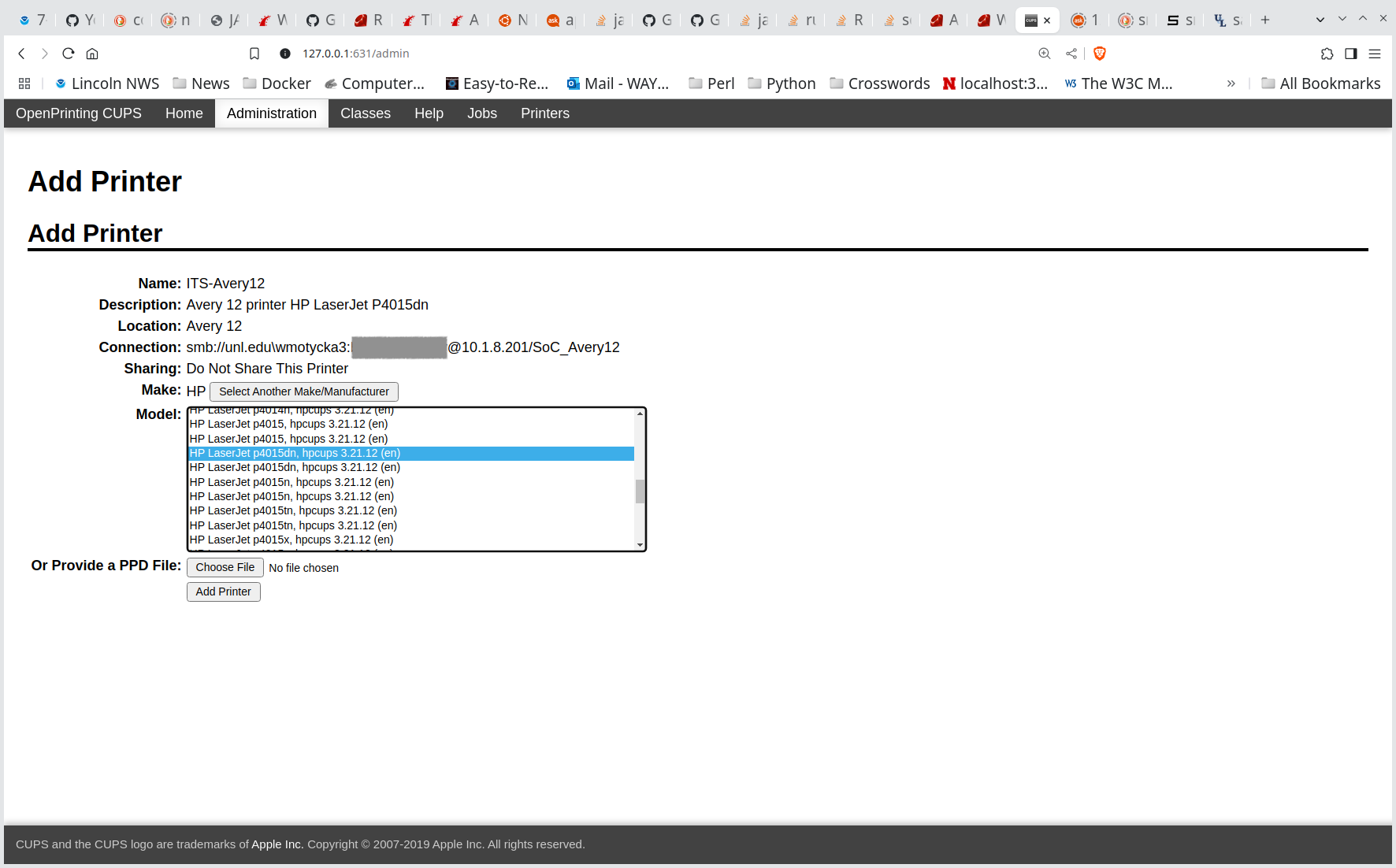
Task: Open the tab search dropdown arrow
Action: [x=1320, y=20]
